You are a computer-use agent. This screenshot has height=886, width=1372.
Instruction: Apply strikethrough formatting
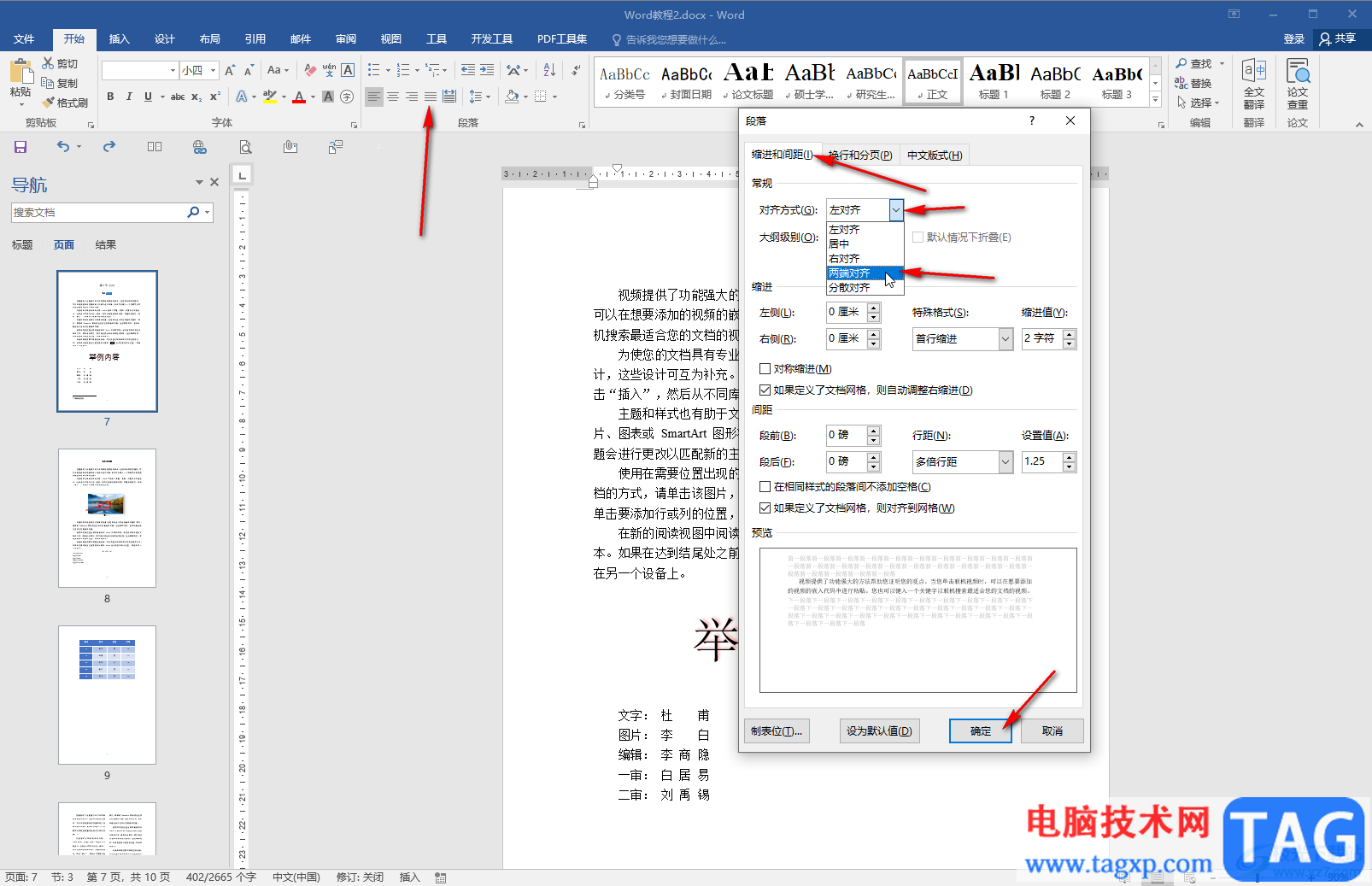[177, 97]
